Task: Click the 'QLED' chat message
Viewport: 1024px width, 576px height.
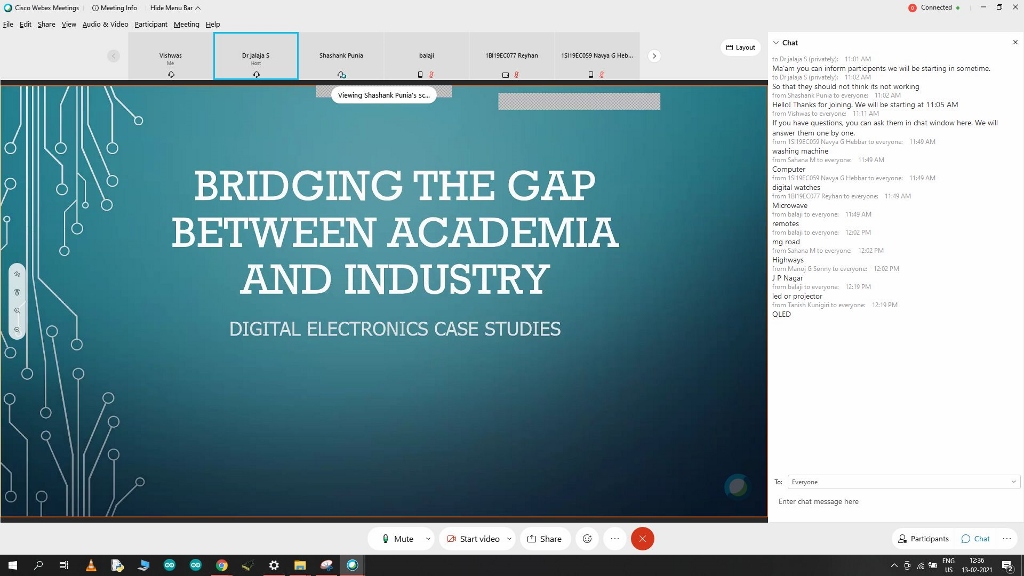Action: point(781,314)
